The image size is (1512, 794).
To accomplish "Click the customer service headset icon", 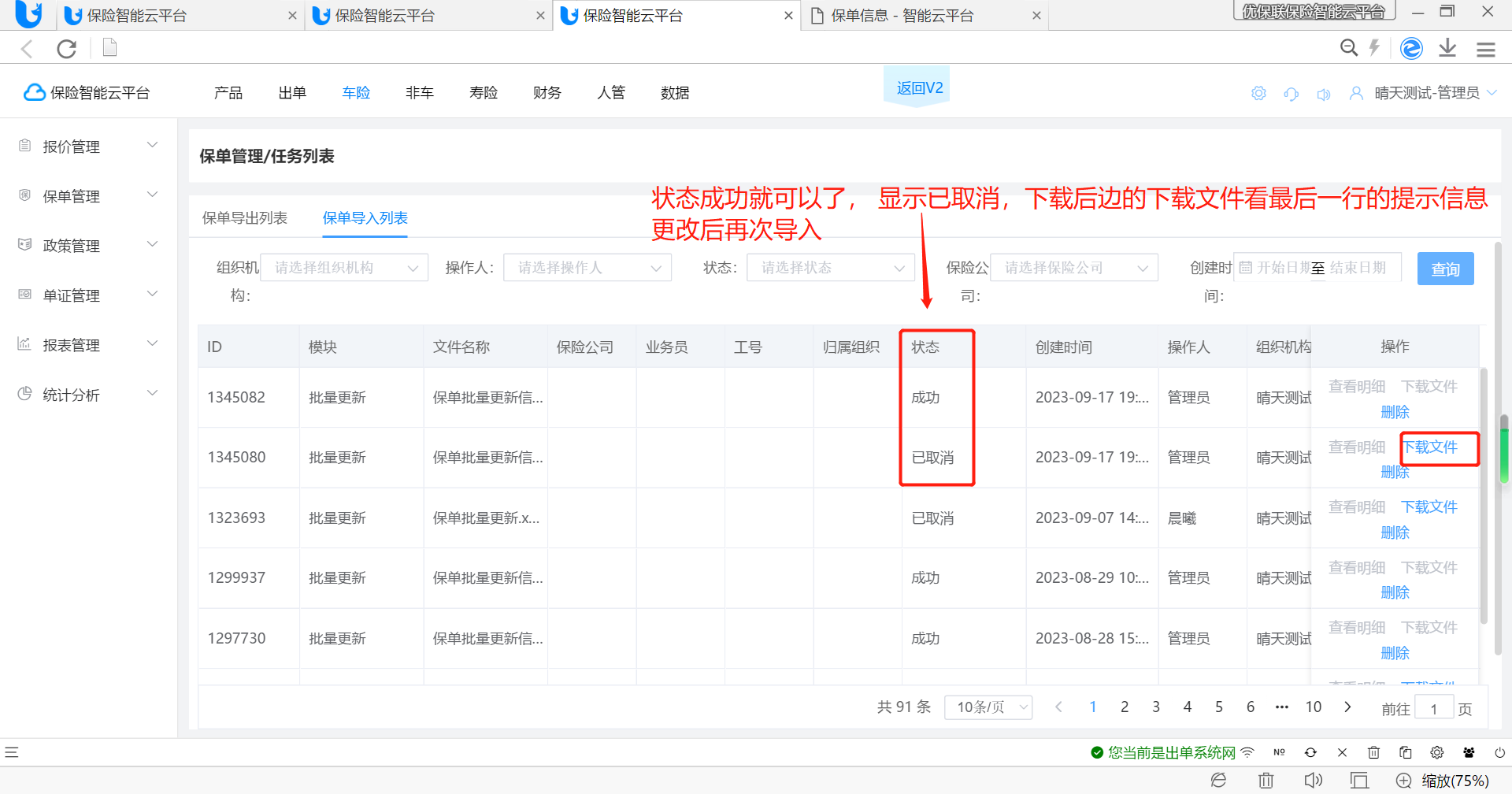I will click(1291, 94).
